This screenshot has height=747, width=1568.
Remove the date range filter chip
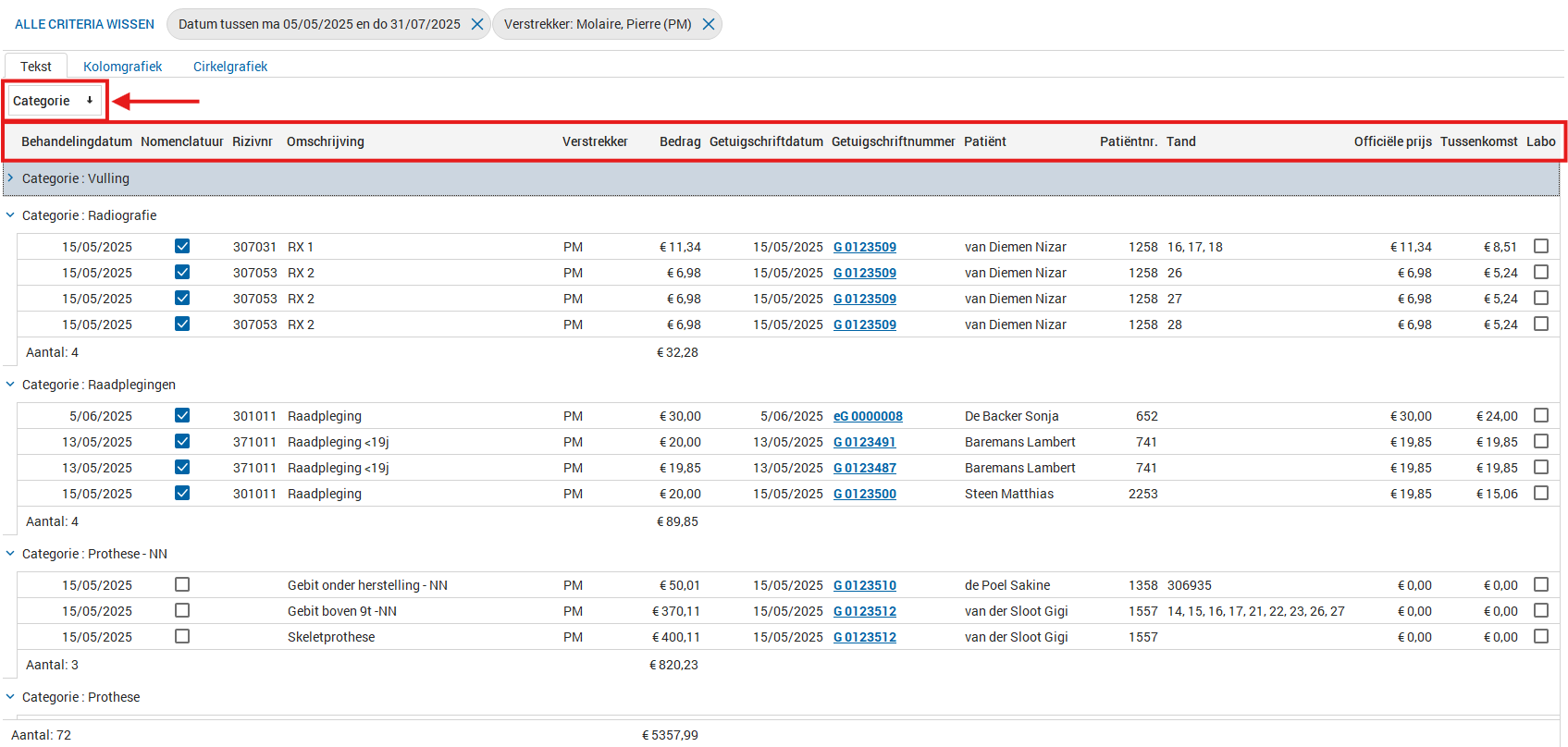[477, 24]
